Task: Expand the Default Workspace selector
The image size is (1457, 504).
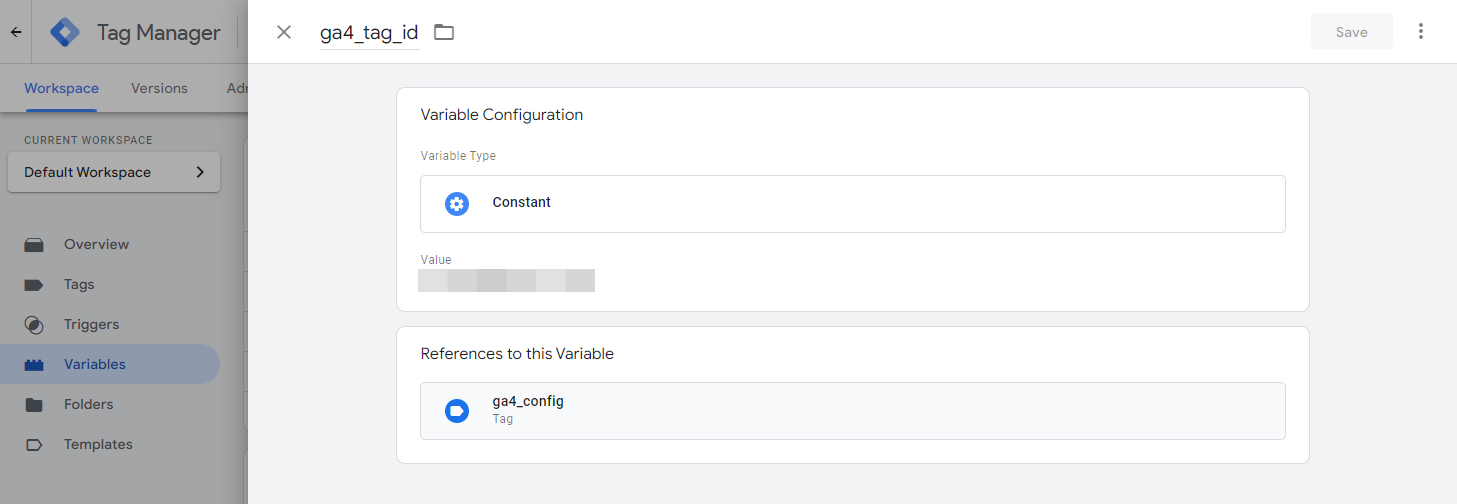Action: pos(114,172)
